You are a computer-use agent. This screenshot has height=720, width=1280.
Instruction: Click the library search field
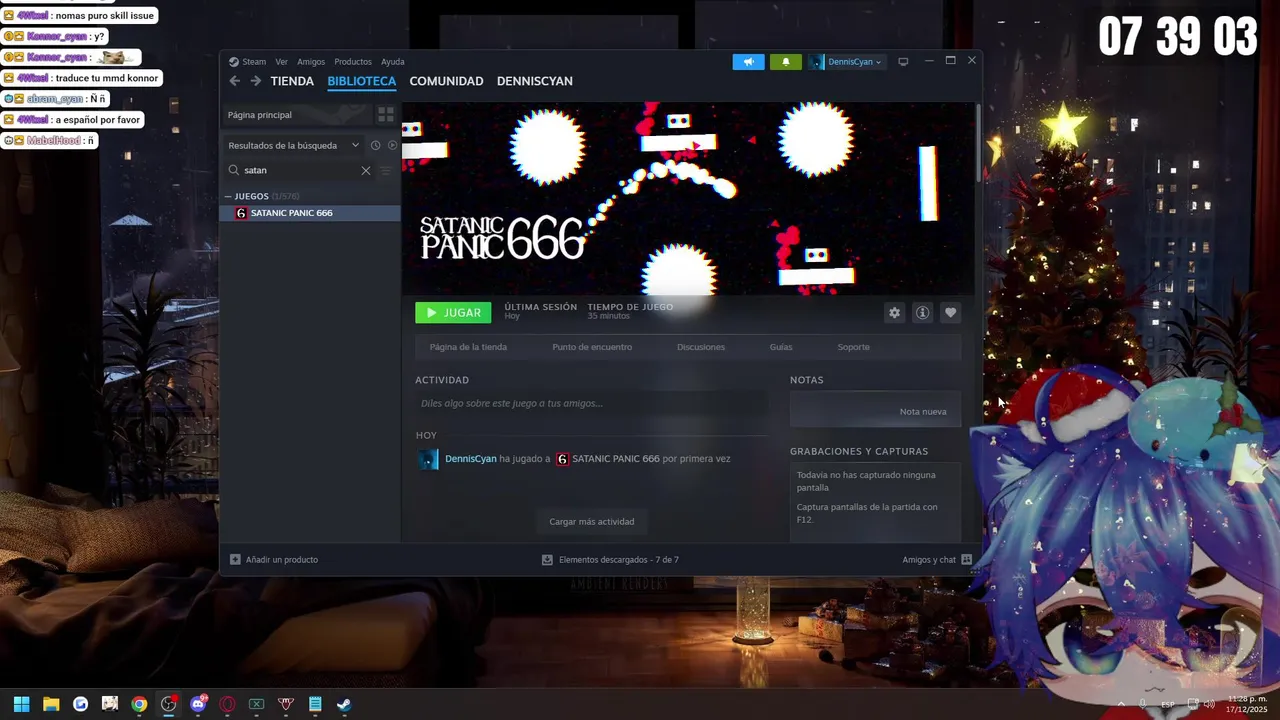298,170
